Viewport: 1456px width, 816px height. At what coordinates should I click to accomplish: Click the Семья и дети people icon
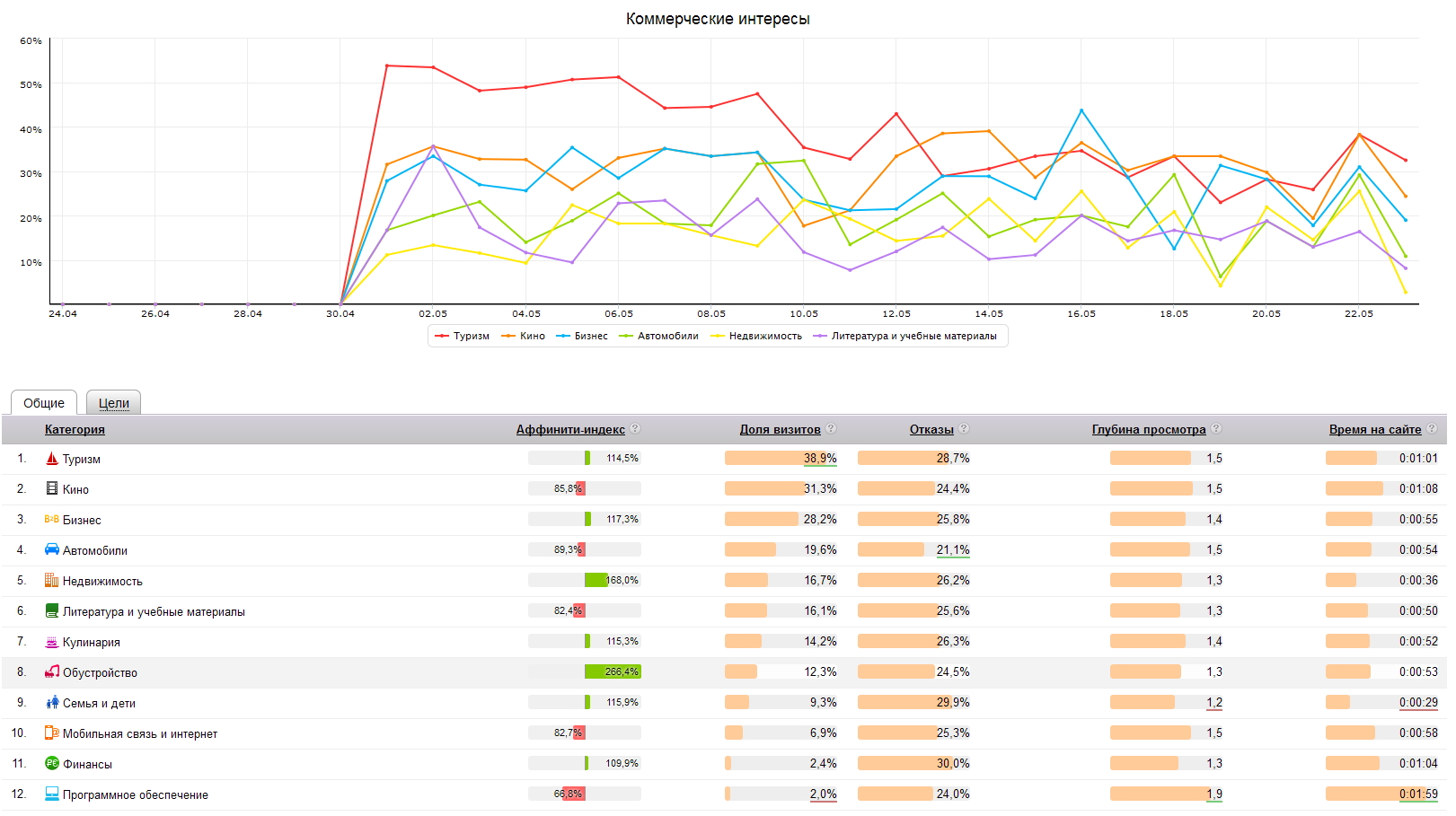[52, 702]
